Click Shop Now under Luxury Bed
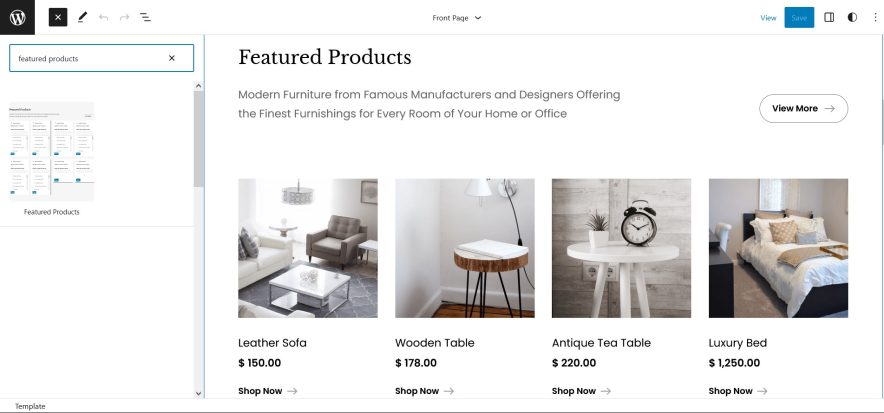884x413 pixels. click(x=738, y=391)
